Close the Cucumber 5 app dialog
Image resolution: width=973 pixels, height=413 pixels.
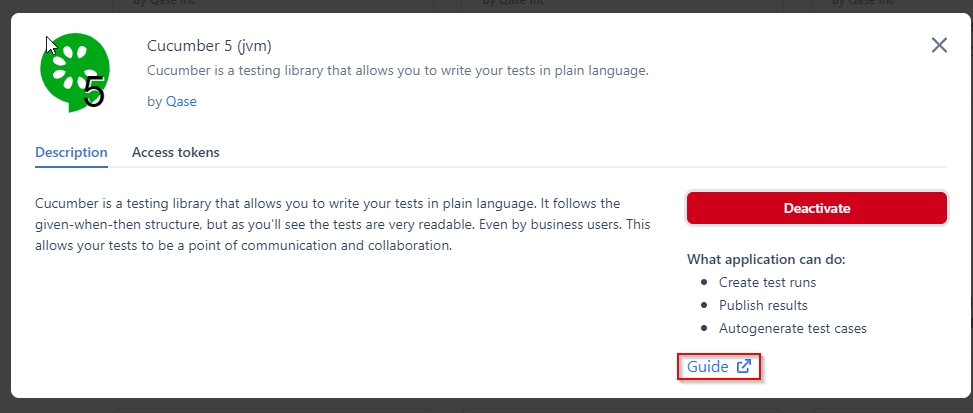[x=939, y=45]
